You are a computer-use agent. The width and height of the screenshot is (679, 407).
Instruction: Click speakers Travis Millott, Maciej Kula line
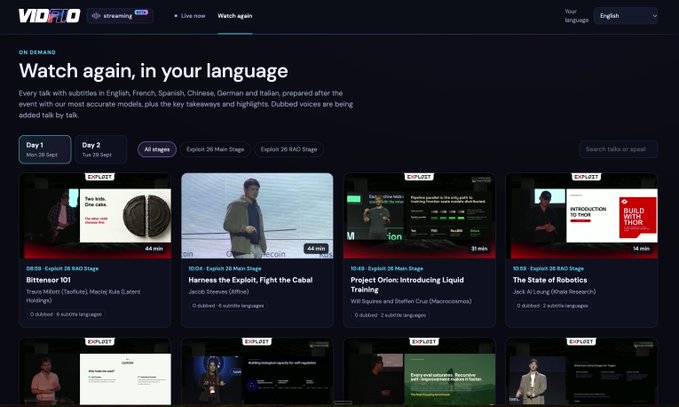pyautogui.click(x=83, y=296)
